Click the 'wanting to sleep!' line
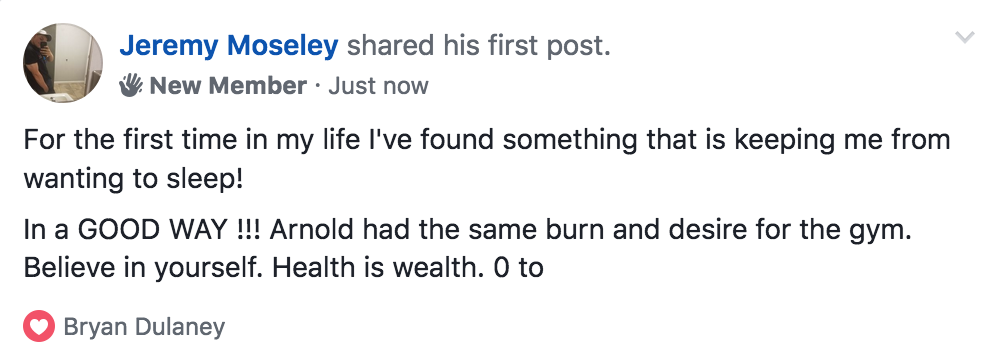The height and width of the screenshot is (362, 996). coord(133,179)
